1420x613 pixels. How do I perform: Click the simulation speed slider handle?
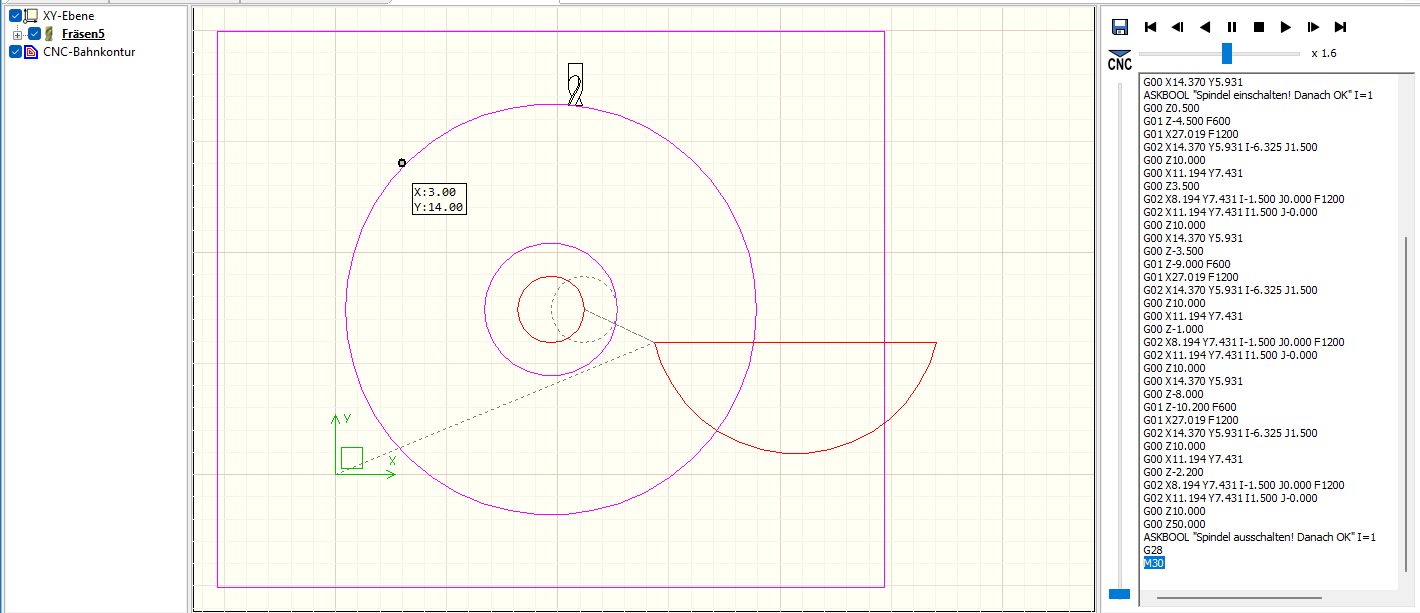click(1227, 53)
